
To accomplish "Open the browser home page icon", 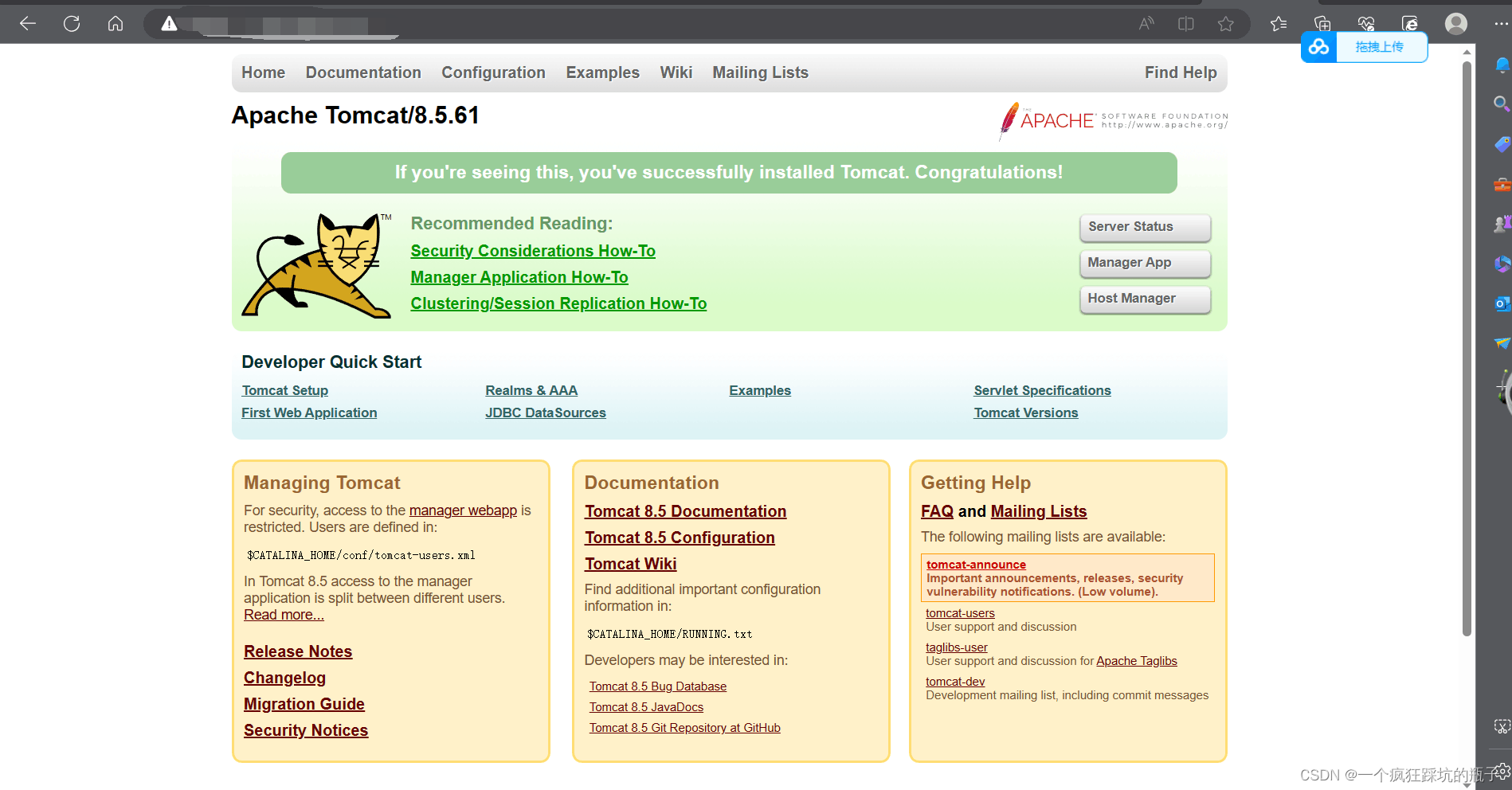I will [x=116, y=24].
